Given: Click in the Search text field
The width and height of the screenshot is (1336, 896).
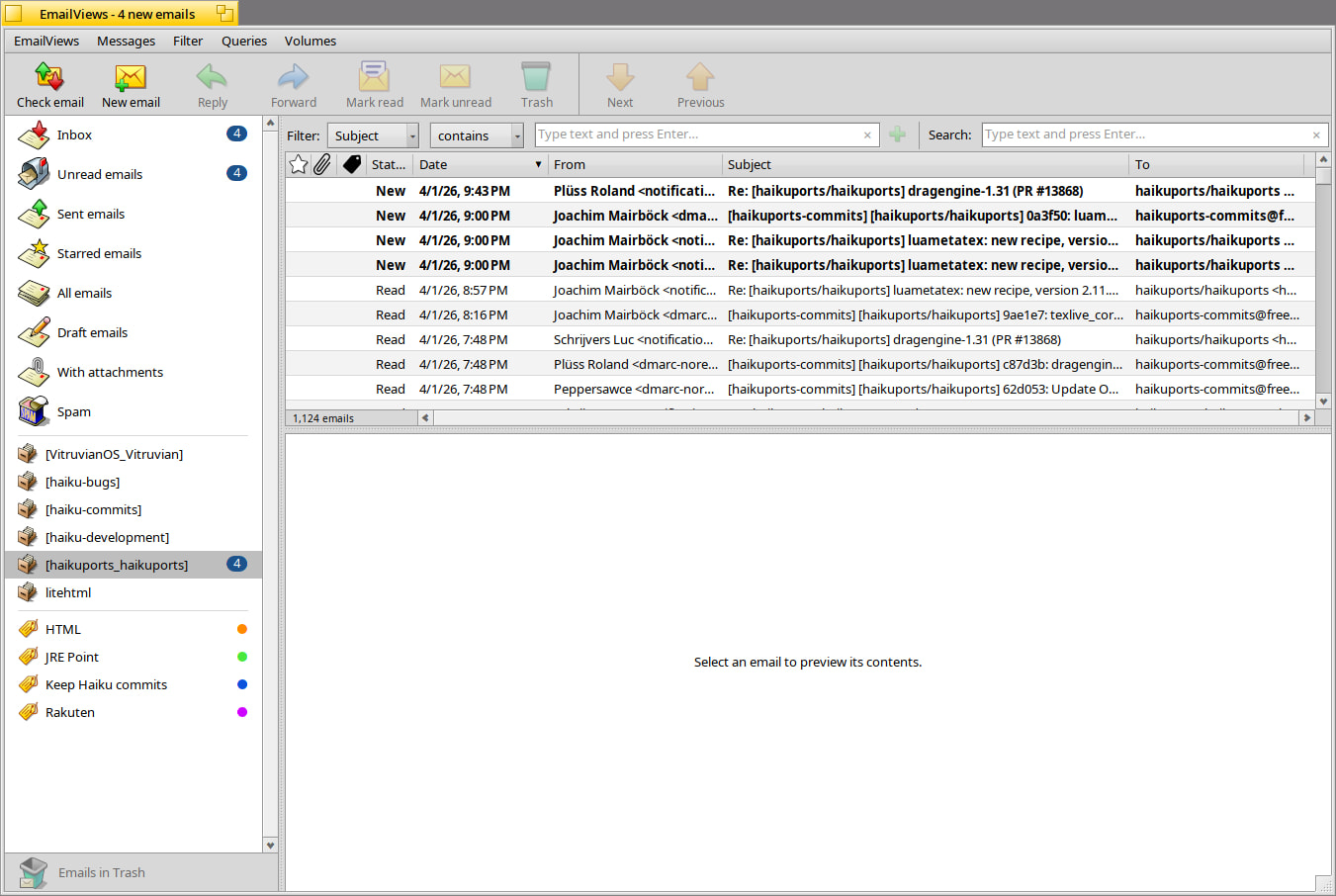Looking at the screenshot, I should click(x=1145, y=134).
